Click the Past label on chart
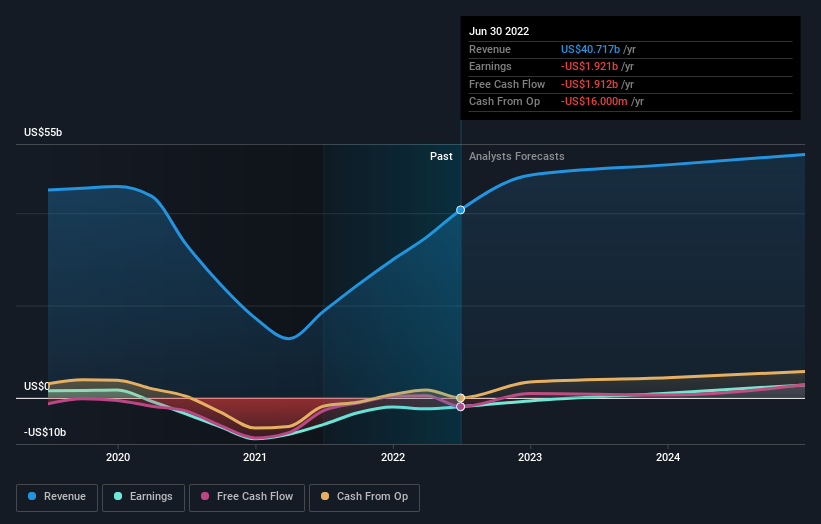 [441, 157]
